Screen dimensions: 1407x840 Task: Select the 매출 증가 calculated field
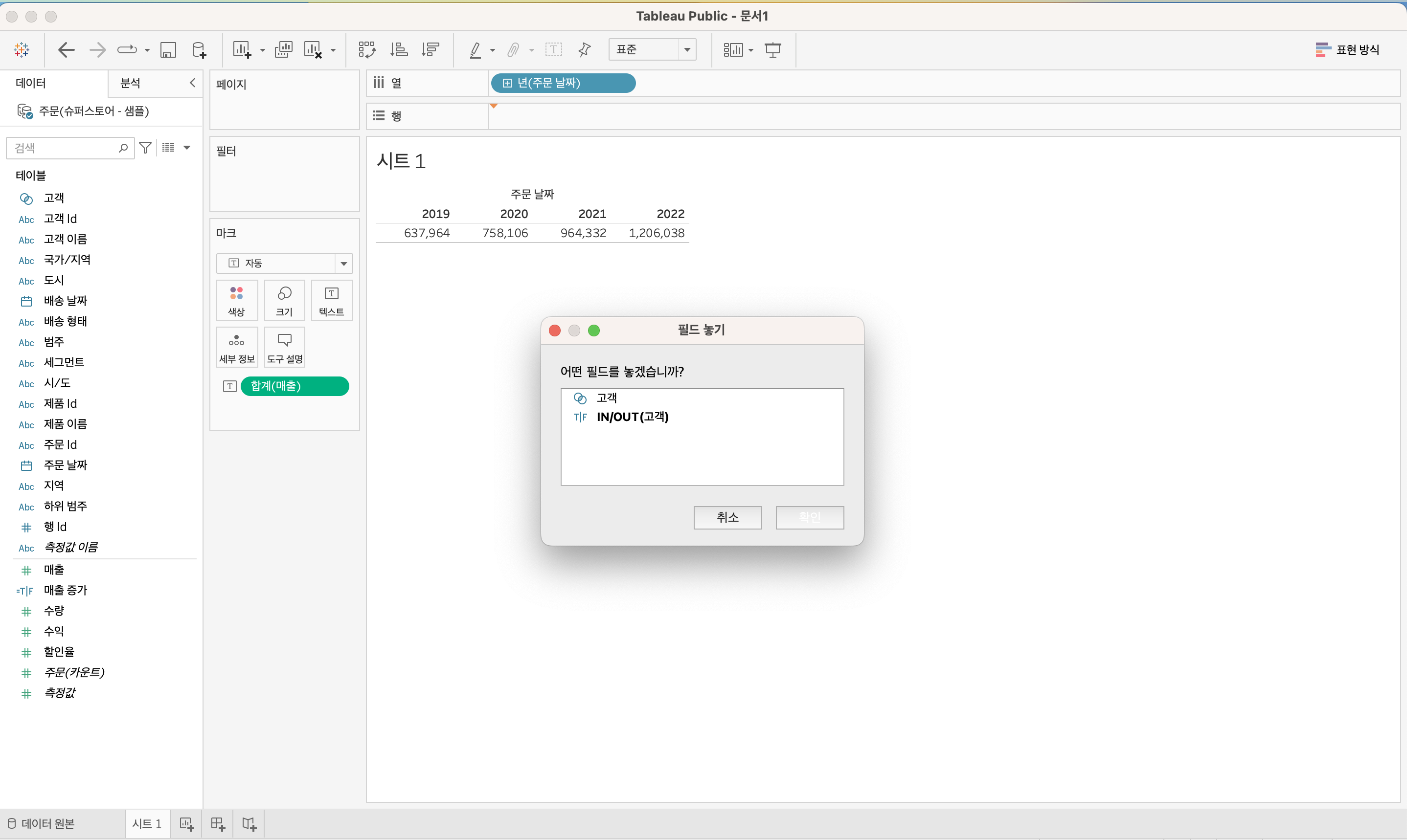click(66, 590)
